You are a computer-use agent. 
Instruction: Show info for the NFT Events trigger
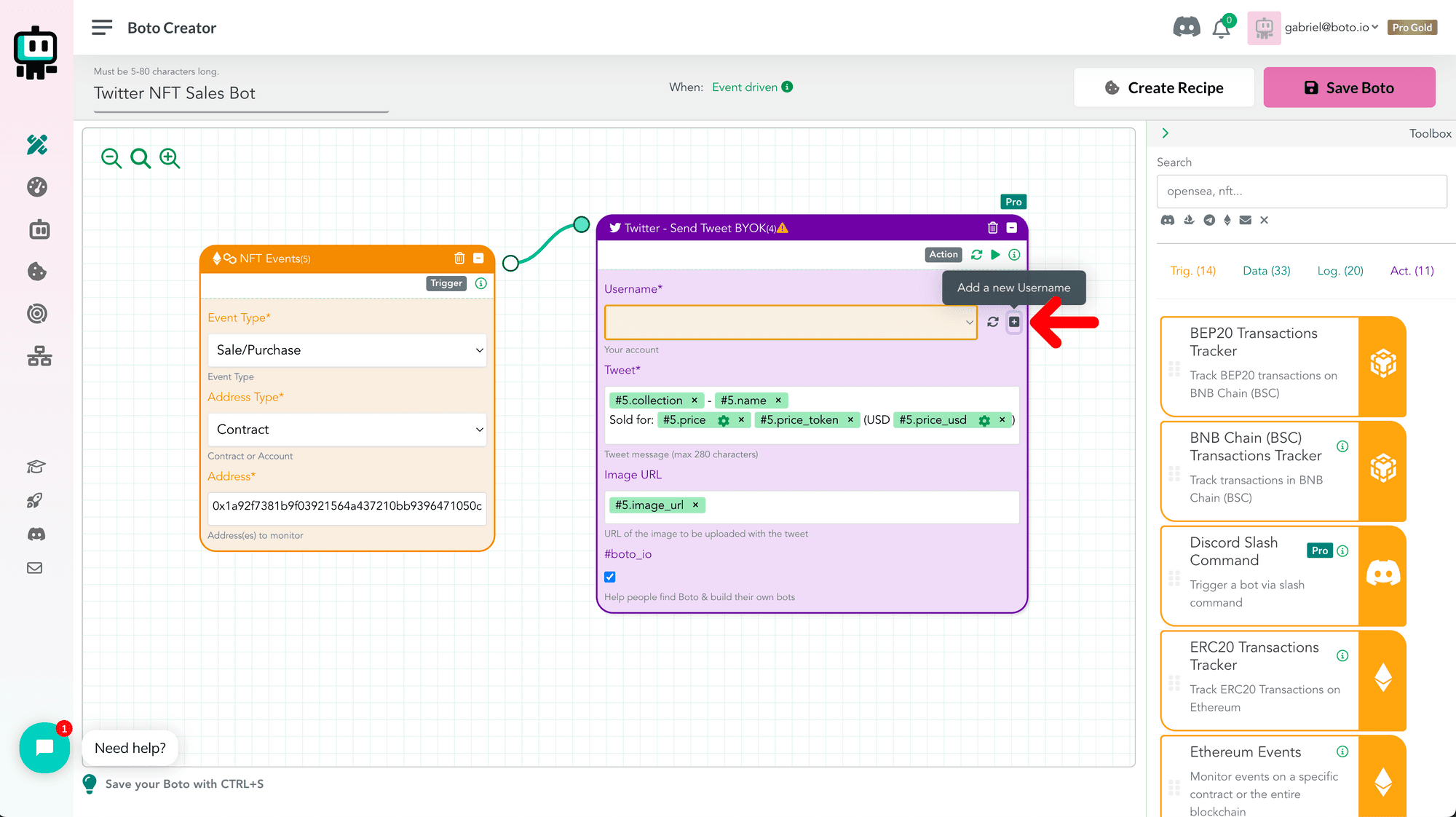(481, 283)
